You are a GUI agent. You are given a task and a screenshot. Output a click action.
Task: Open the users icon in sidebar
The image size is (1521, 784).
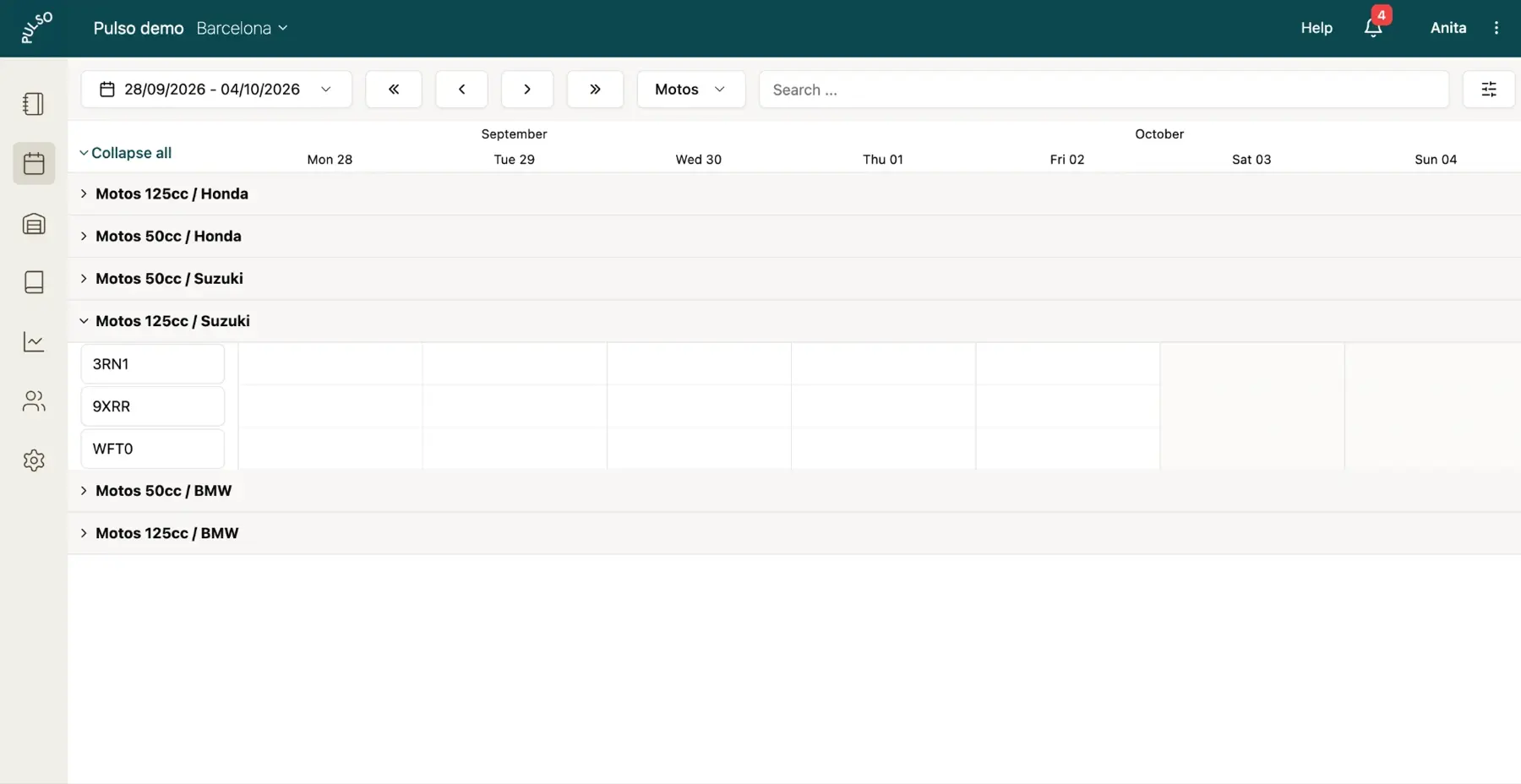[x=34, y=401]
